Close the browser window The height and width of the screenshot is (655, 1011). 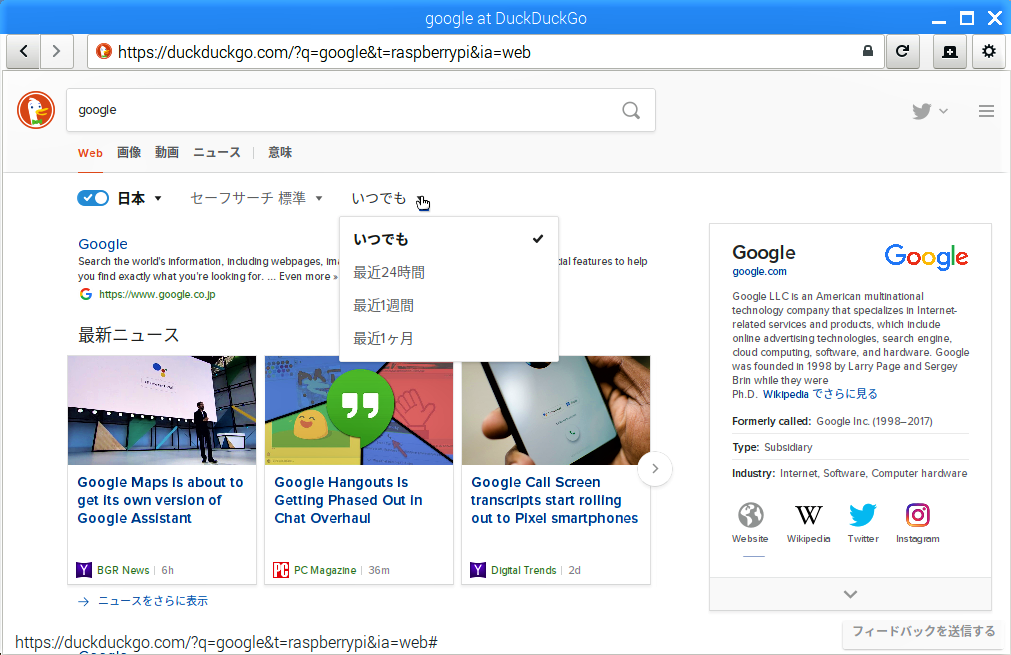point(995,17)
